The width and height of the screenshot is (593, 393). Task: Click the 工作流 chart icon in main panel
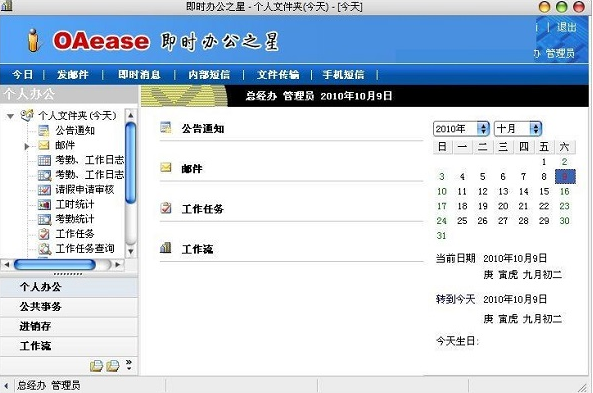click(x=166, y=248)
